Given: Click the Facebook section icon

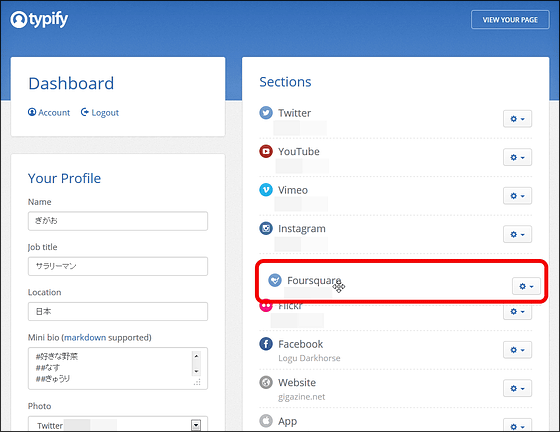Looking at the screenshot, I should 266,344.
